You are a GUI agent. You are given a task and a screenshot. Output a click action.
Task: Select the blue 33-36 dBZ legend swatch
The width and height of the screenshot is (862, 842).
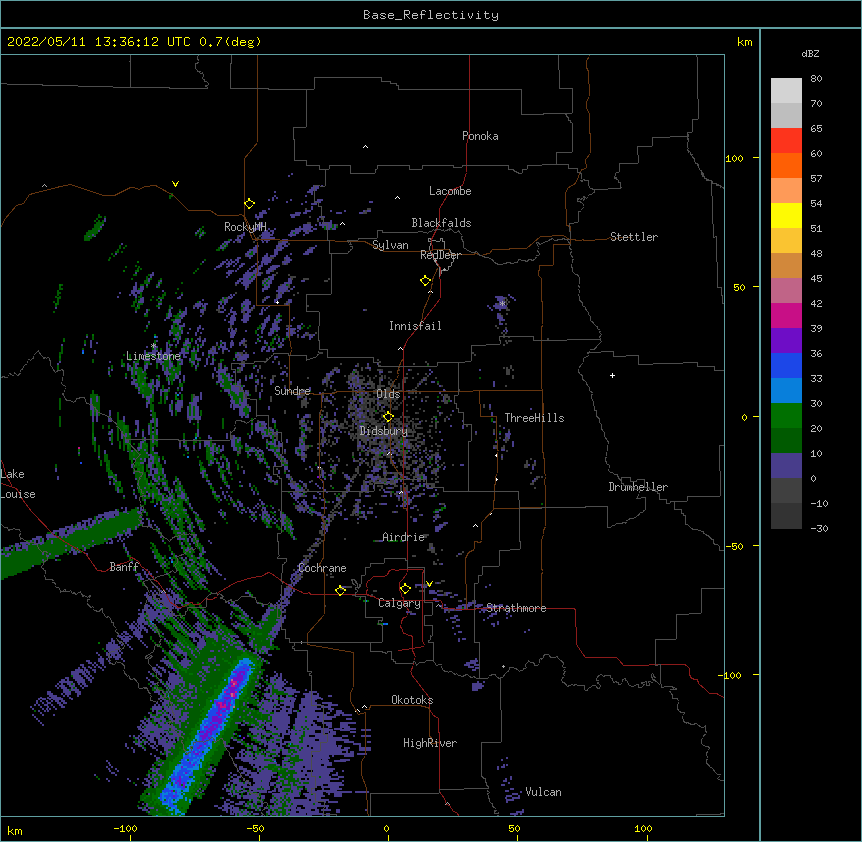786,365
